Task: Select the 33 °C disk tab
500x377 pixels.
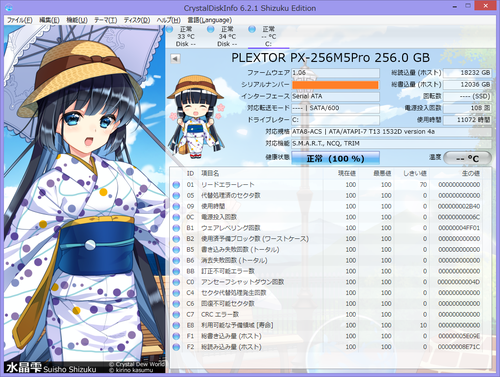Action: click(186, 36)
